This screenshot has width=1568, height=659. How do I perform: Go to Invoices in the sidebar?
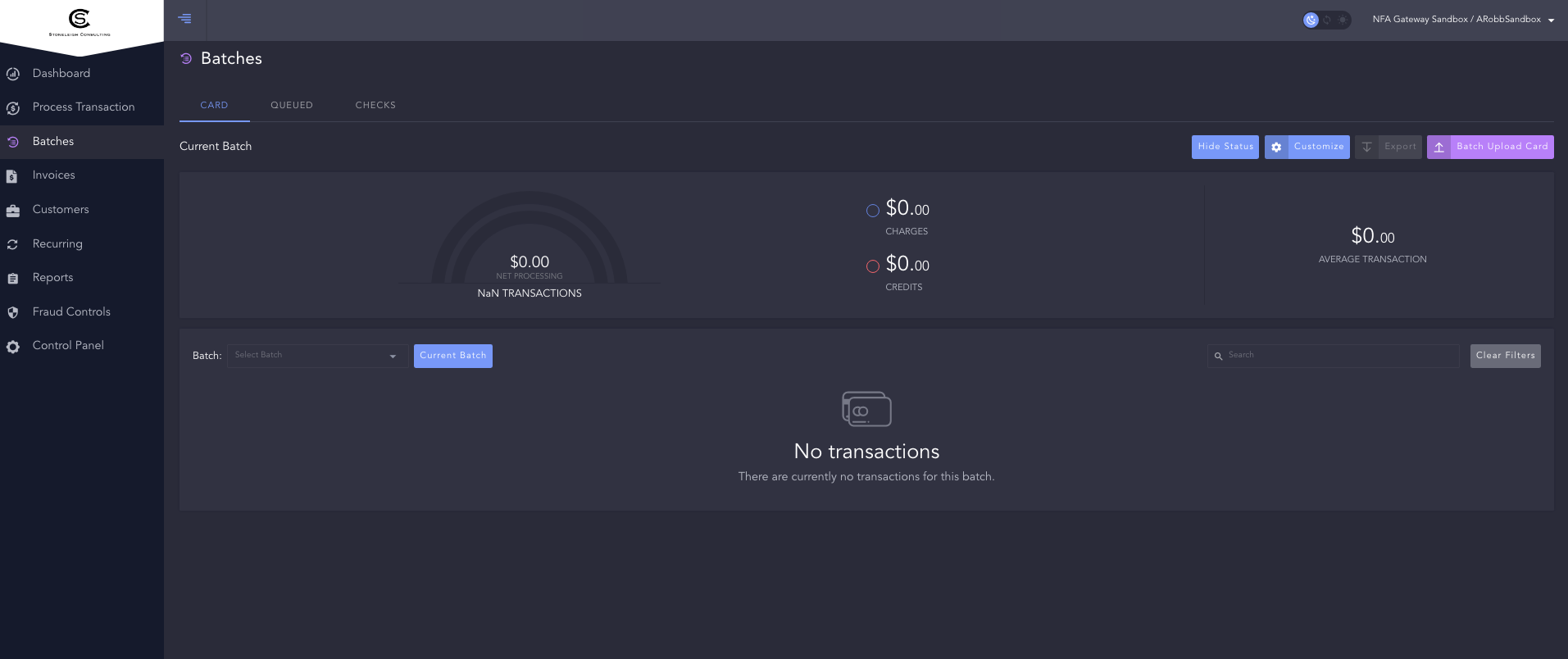pos(82,175)
